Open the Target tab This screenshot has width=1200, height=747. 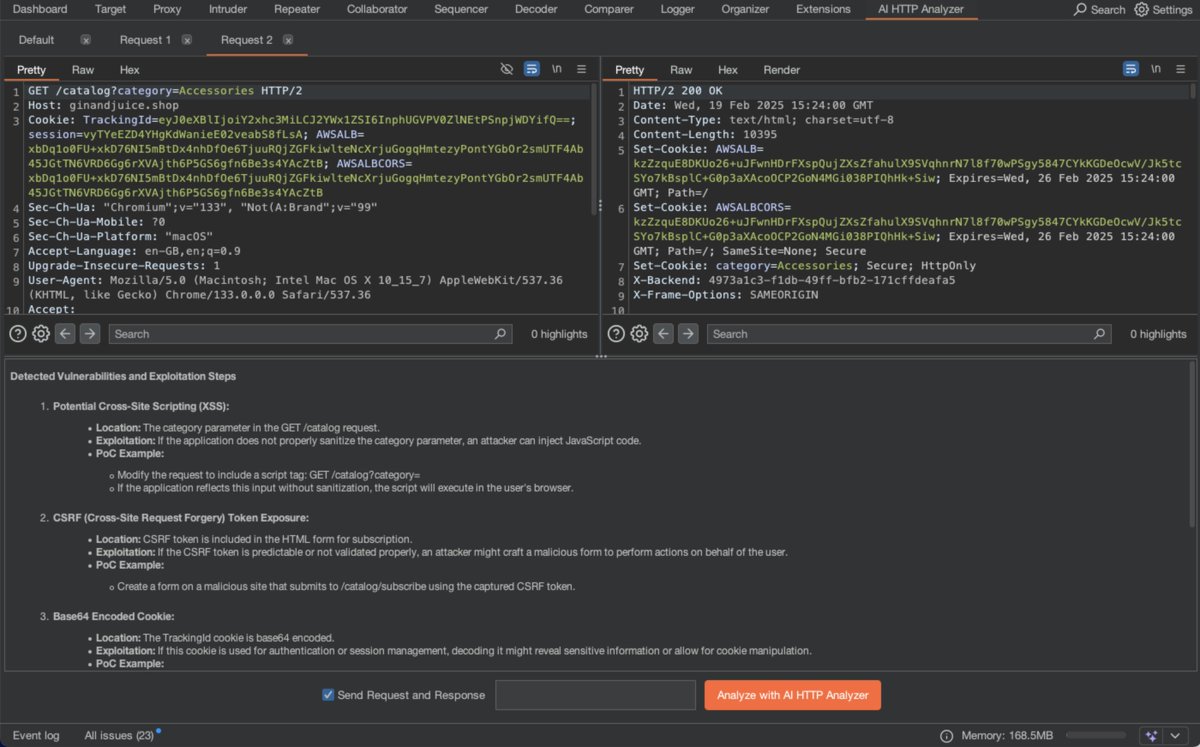pos(111,9)
